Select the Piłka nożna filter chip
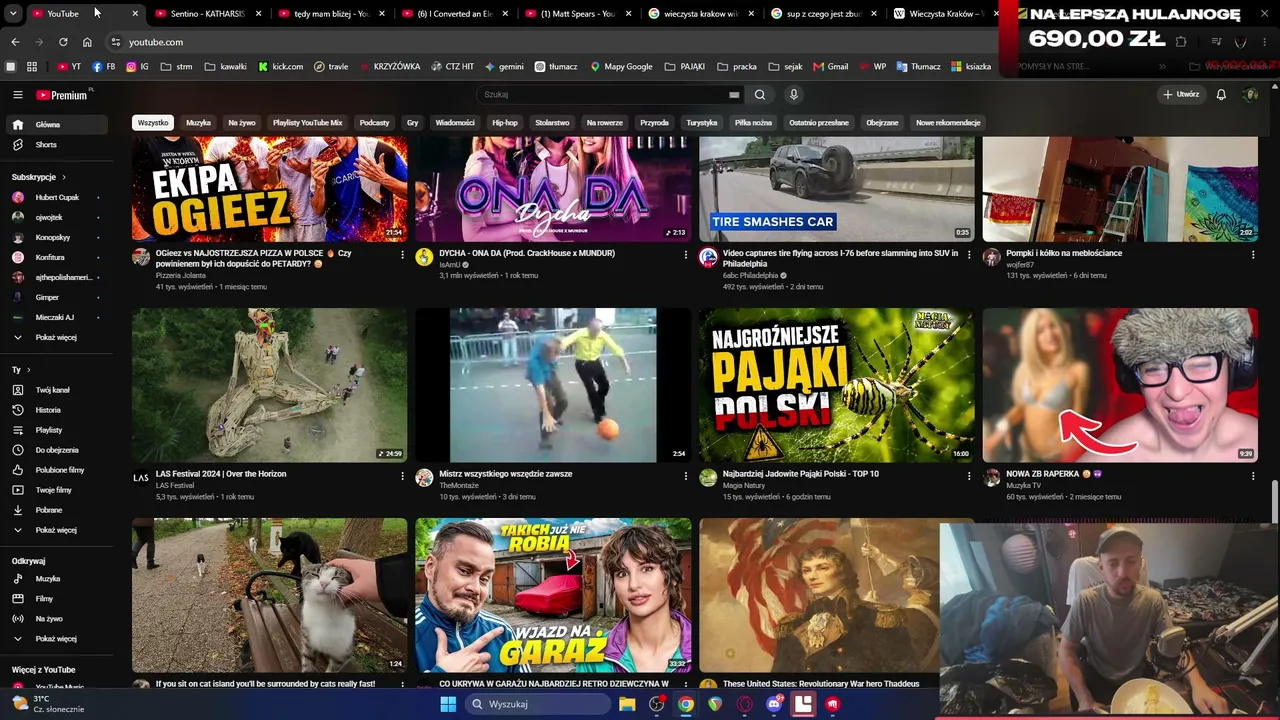 tap(753, 123)
